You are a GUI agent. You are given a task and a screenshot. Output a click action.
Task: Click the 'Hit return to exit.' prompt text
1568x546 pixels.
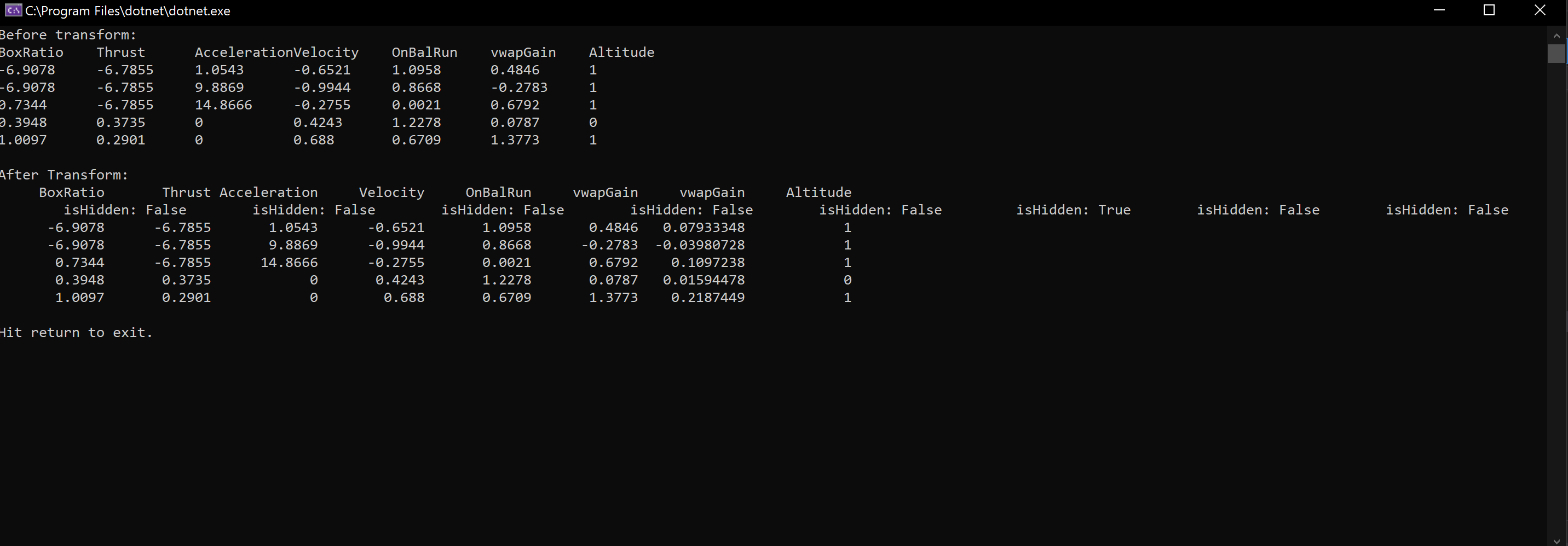tap(76, 332)
